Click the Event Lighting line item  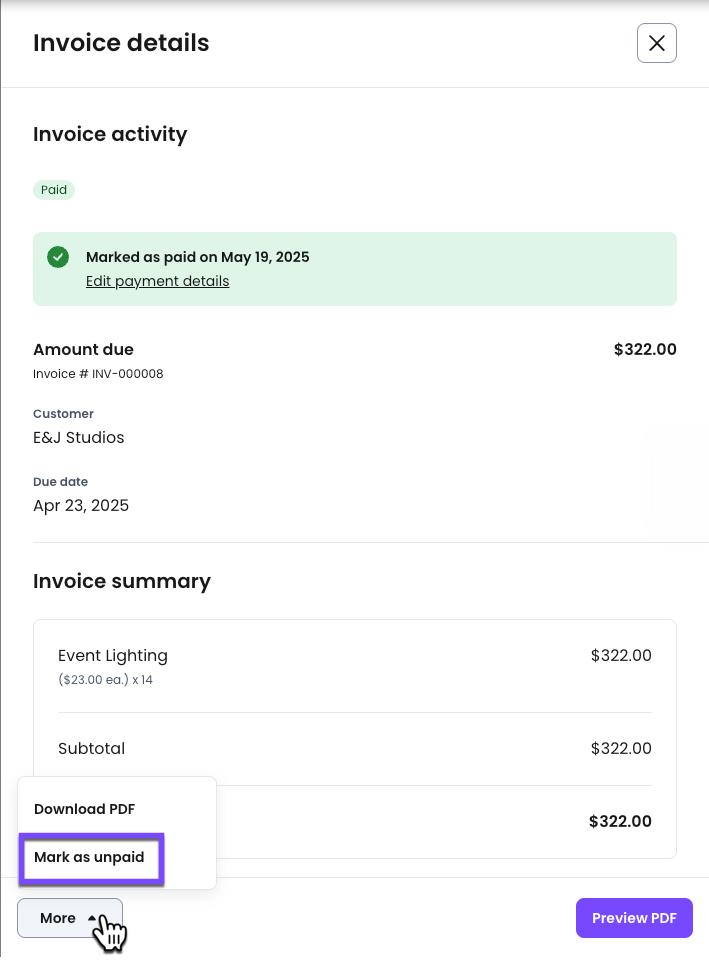pos(113,656)
